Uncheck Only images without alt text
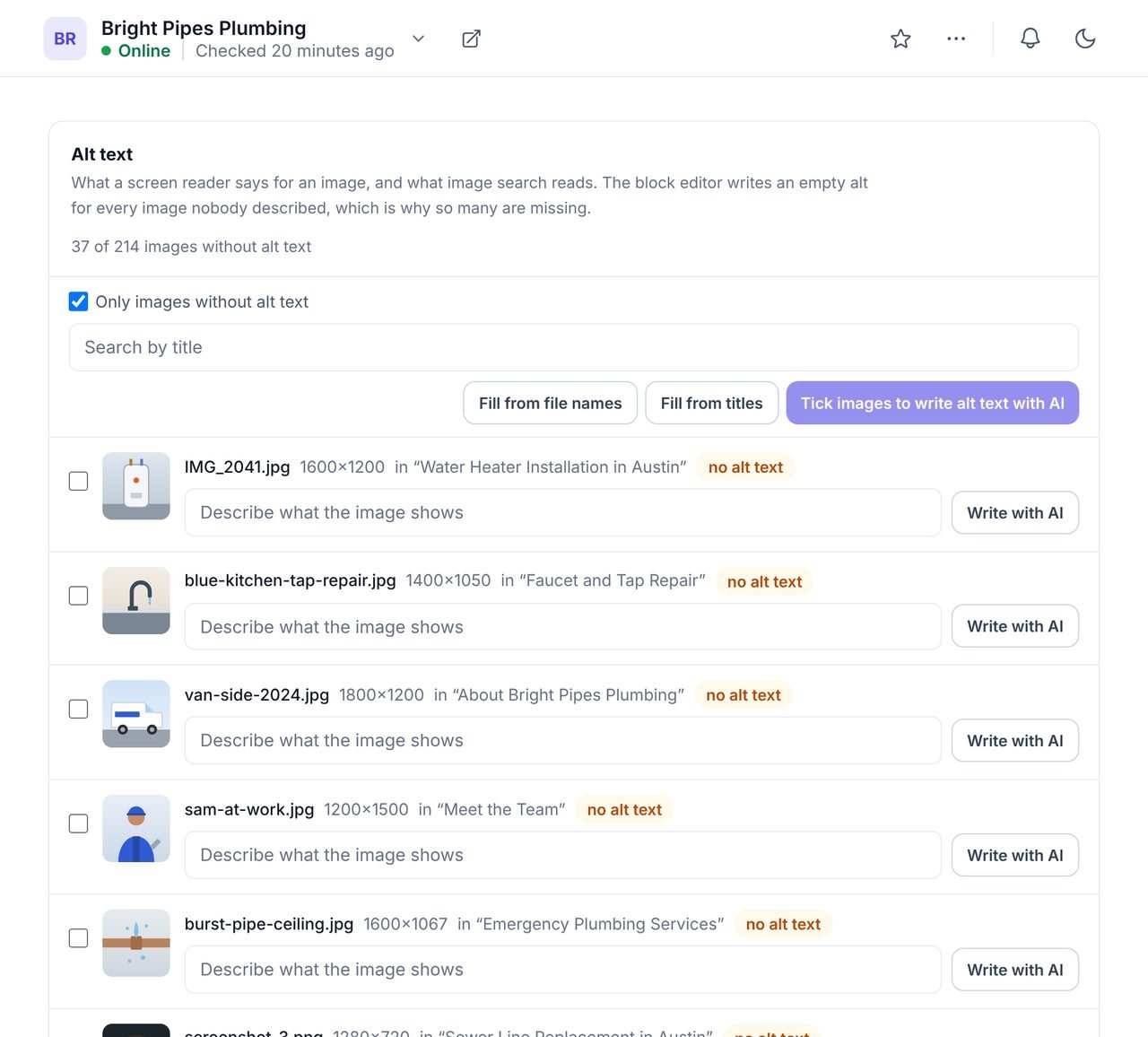This screenshot has height=1037, width=1148. [79, 301]
